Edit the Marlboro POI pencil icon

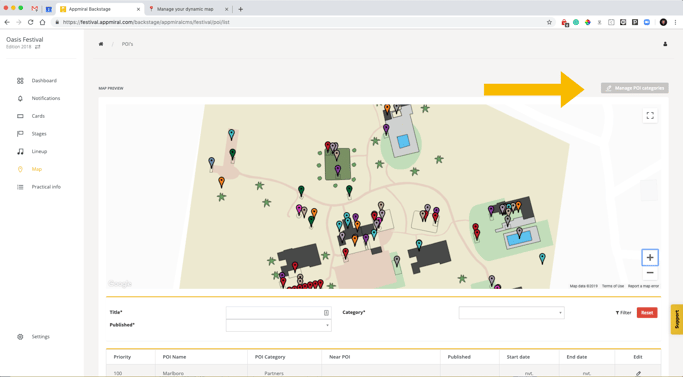point(638,374)
